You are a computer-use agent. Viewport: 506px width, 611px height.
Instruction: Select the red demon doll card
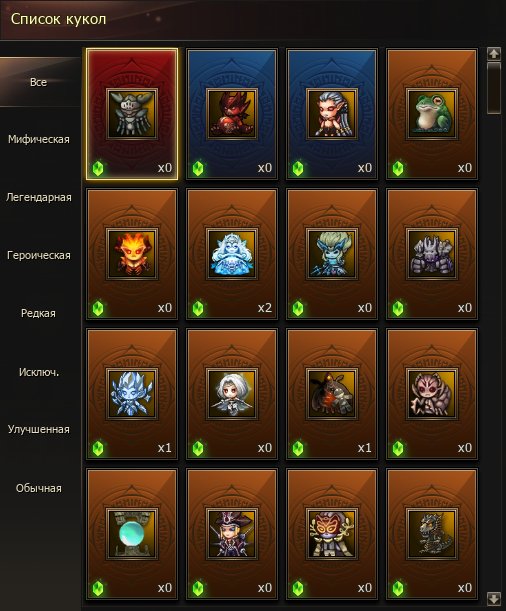tap(232, 114)
